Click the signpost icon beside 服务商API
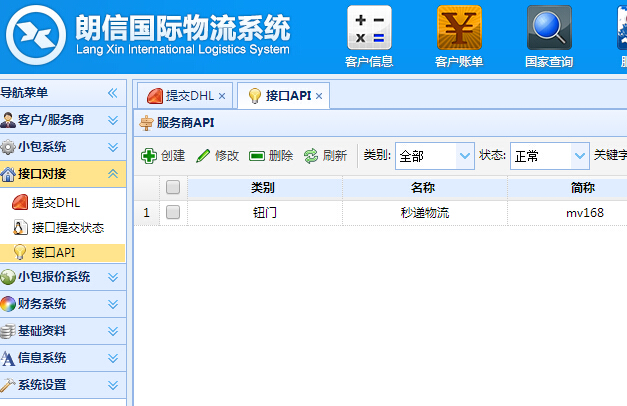 [x=146, y=123]
